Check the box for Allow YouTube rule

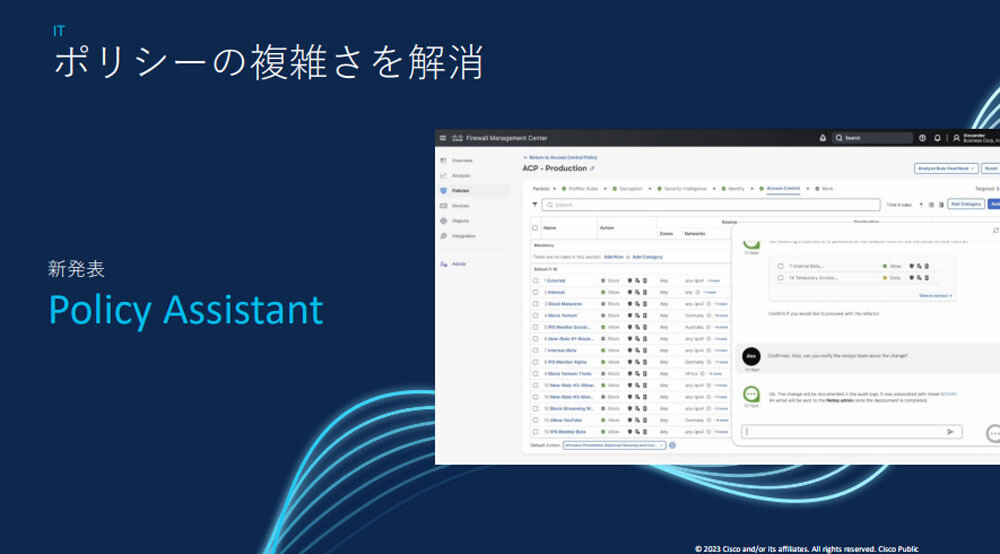(x=535, y=420)
